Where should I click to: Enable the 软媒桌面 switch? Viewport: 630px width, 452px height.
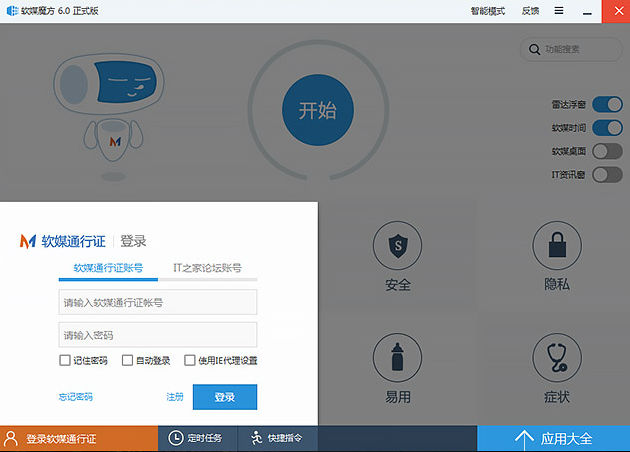[x=607, y=151]
